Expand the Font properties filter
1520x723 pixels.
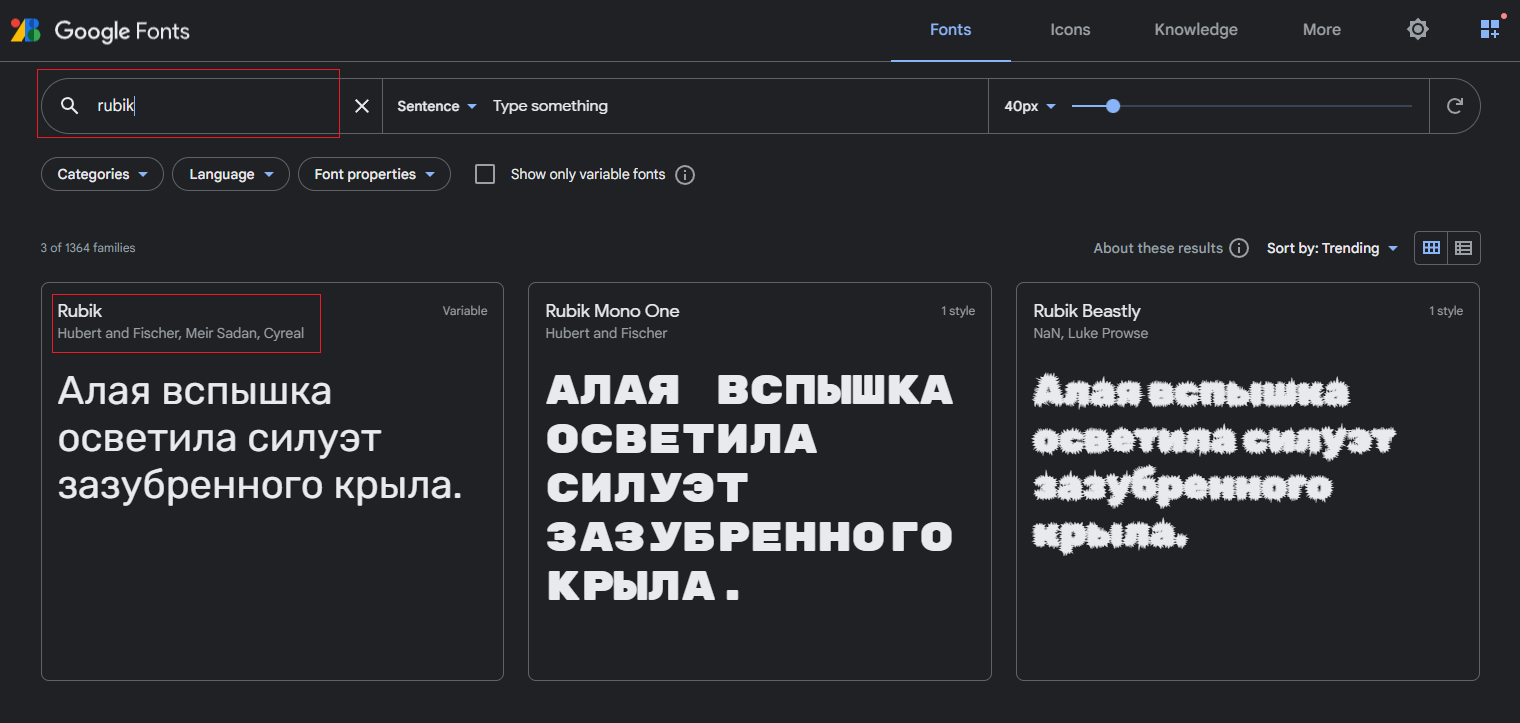click(x=374, y=174)
